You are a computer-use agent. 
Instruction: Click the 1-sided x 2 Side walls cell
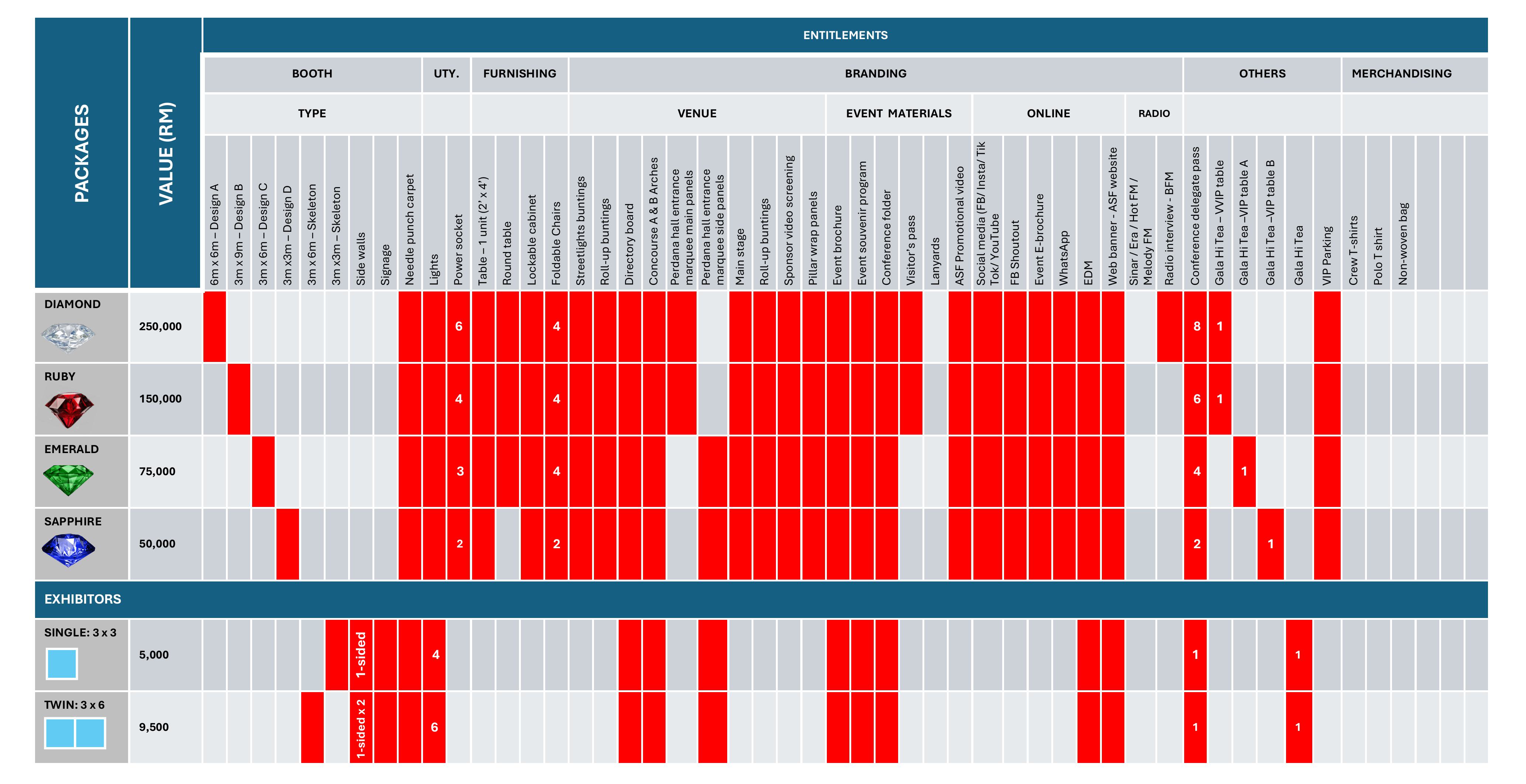[x=361, y=728]
